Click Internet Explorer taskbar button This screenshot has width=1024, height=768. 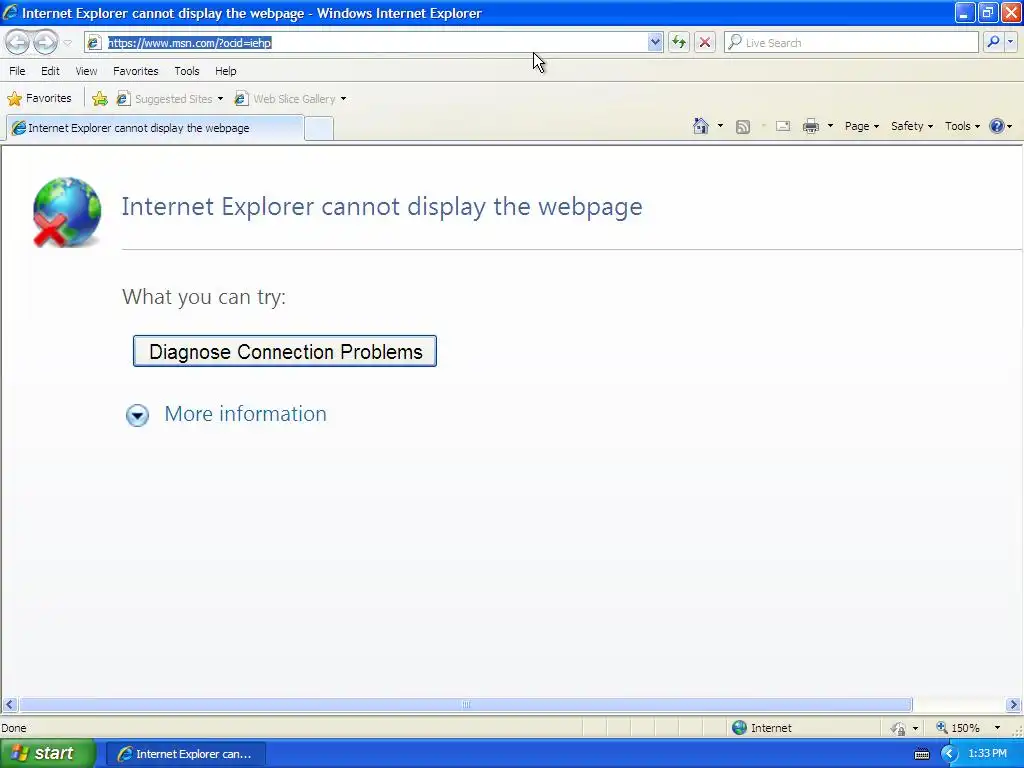[x=185, y=754]
